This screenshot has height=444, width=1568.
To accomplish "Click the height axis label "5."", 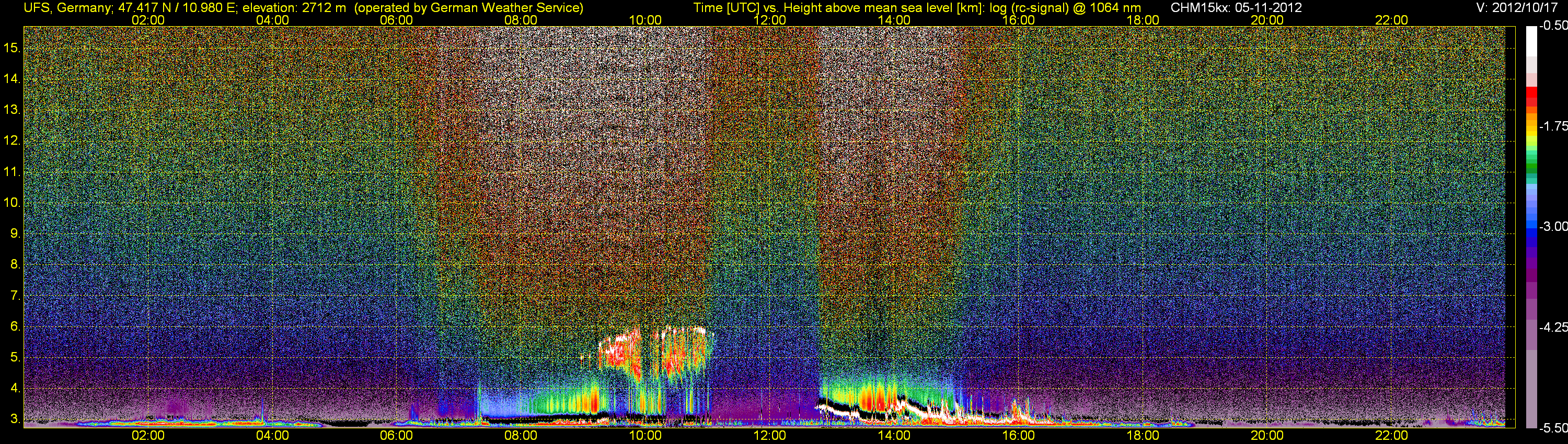I will click(x=15, y=358).
